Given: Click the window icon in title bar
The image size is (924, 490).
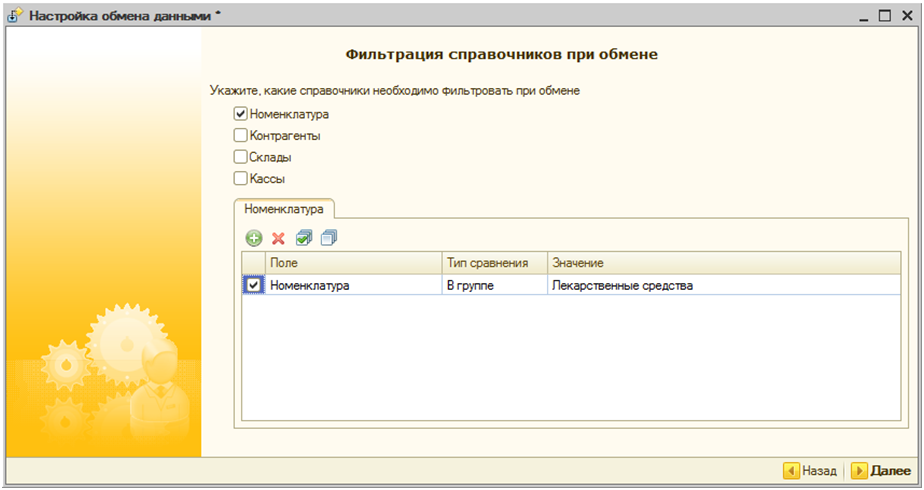Looking at the screenshot, I should (x=15, y=16).
